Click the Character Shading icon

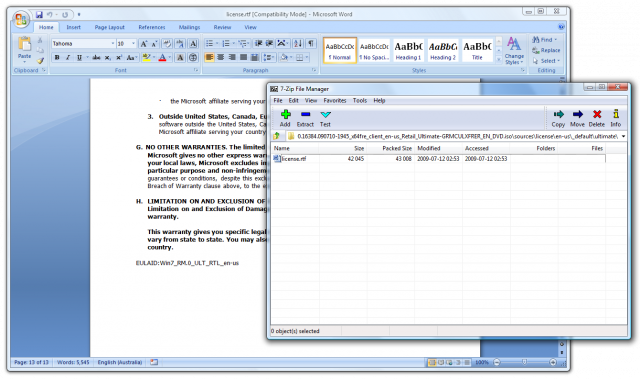tap(180, 58)
